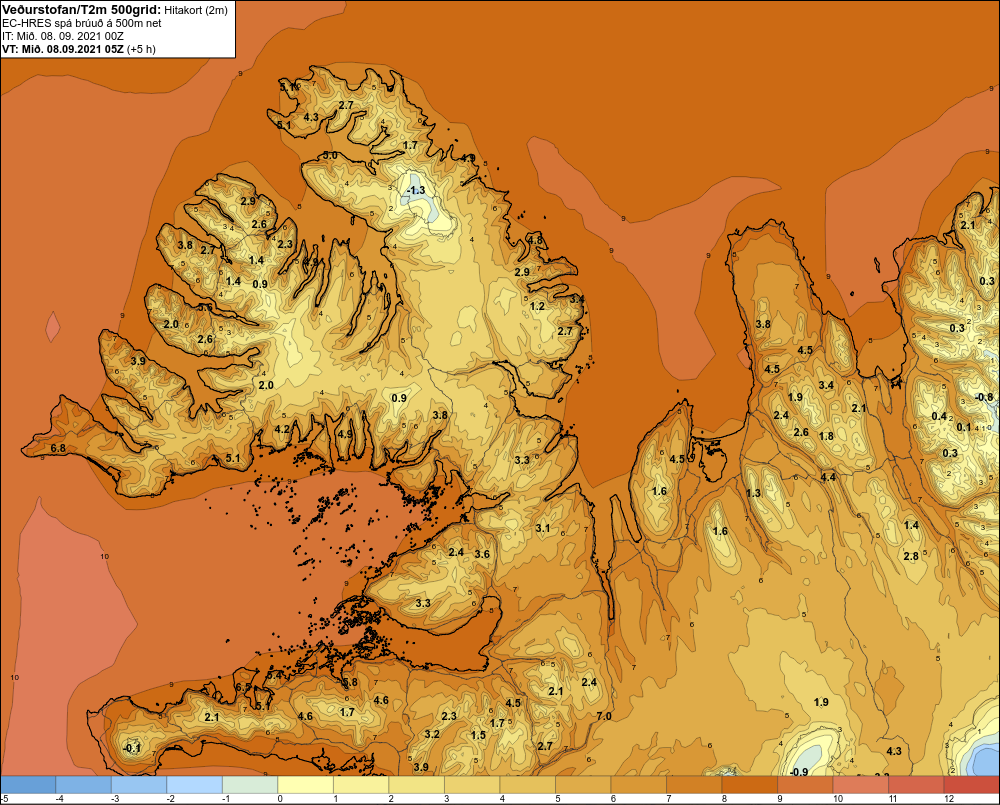Click the '-0.8' temperature value
Viewport: 1000px width, 805px height.
(985, 397)
